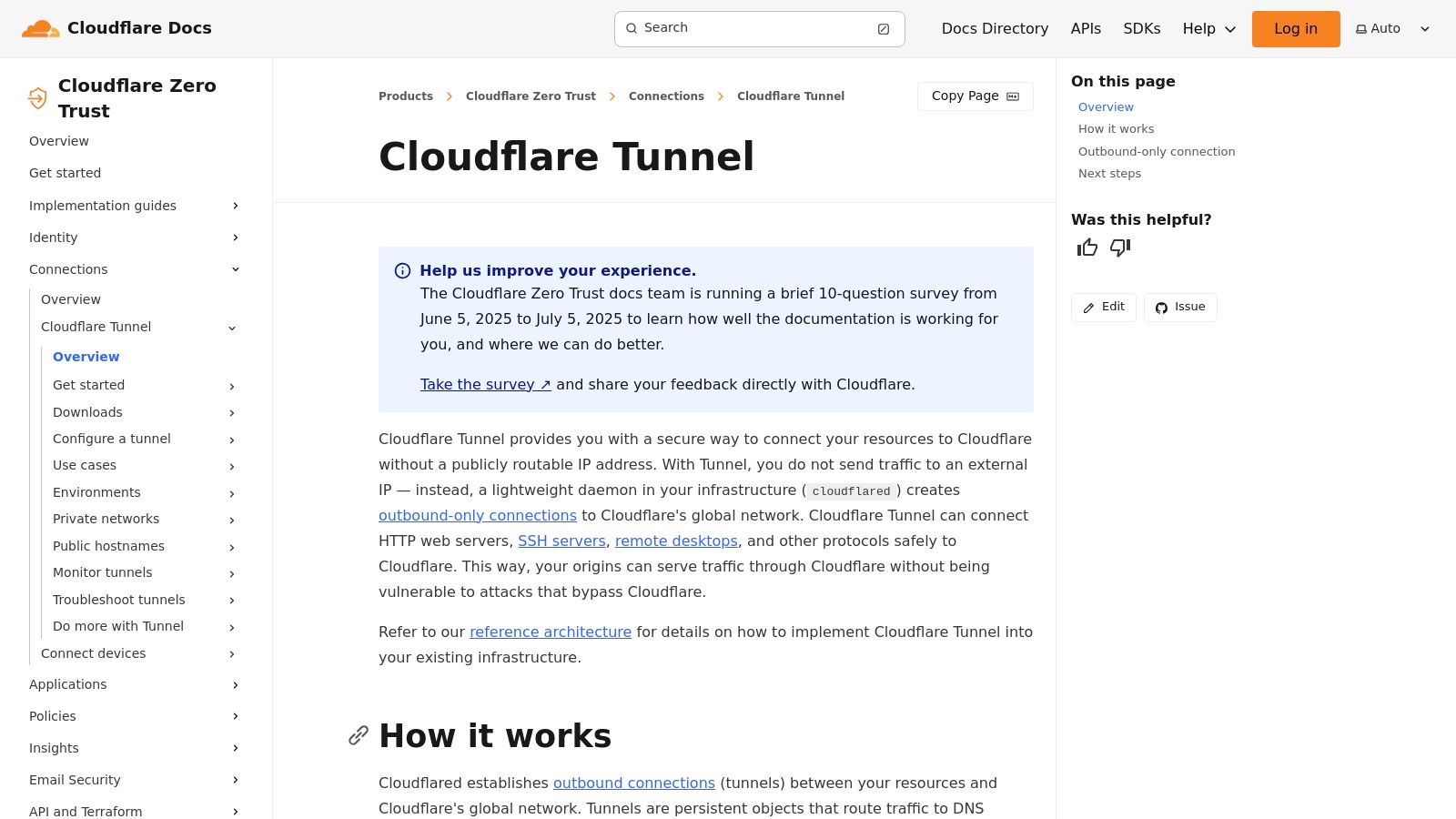Screen dimensions: 1456x819
Task: Click Cloudflare Zero Trust breadcrumb
Action: pyautogui.click(x=531, y=96)
